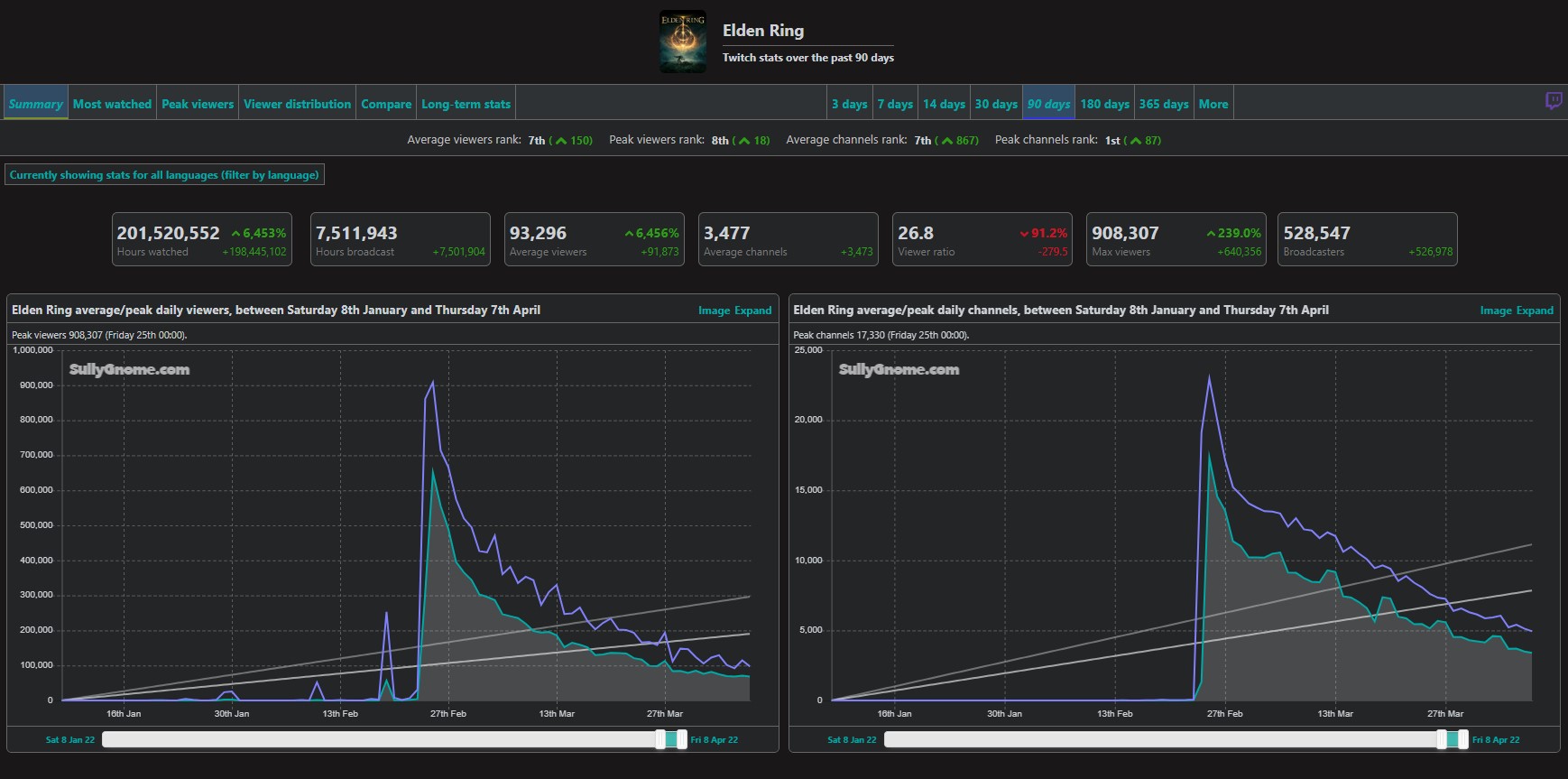This screenshot has width=1568, height=779.
Task: Click the Twitch icon at top right
Action: tap(1553, 101)
